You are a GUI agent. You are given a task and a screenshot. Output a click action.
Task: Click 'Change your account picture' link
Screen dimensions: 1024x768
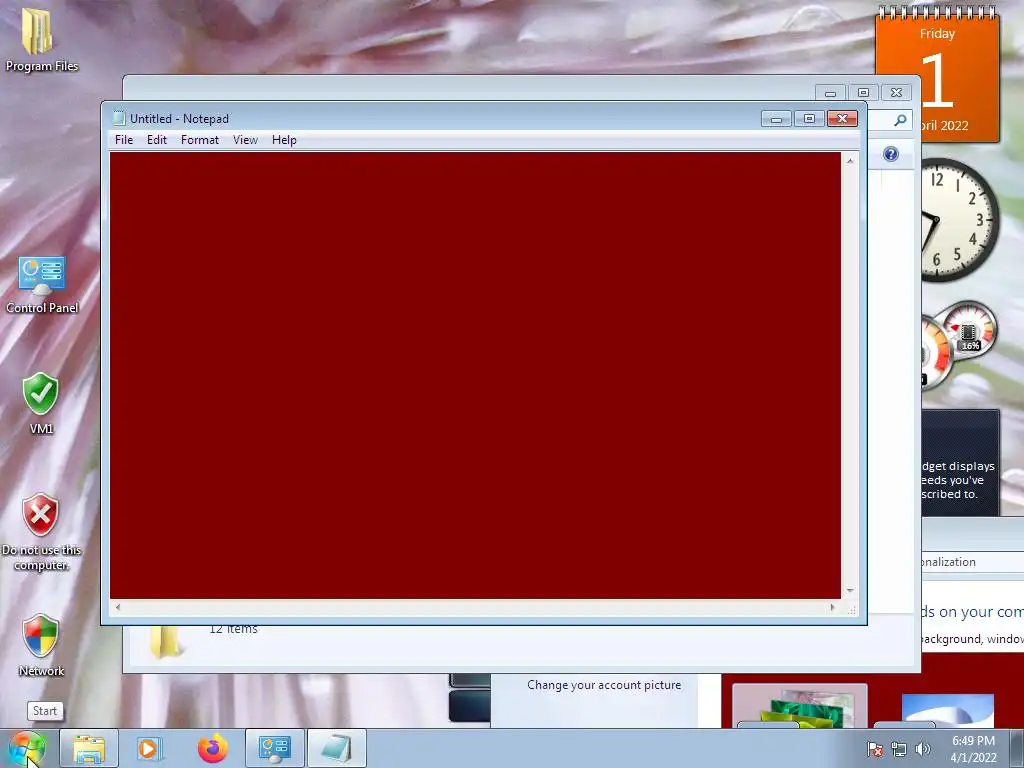click(604, 685)
